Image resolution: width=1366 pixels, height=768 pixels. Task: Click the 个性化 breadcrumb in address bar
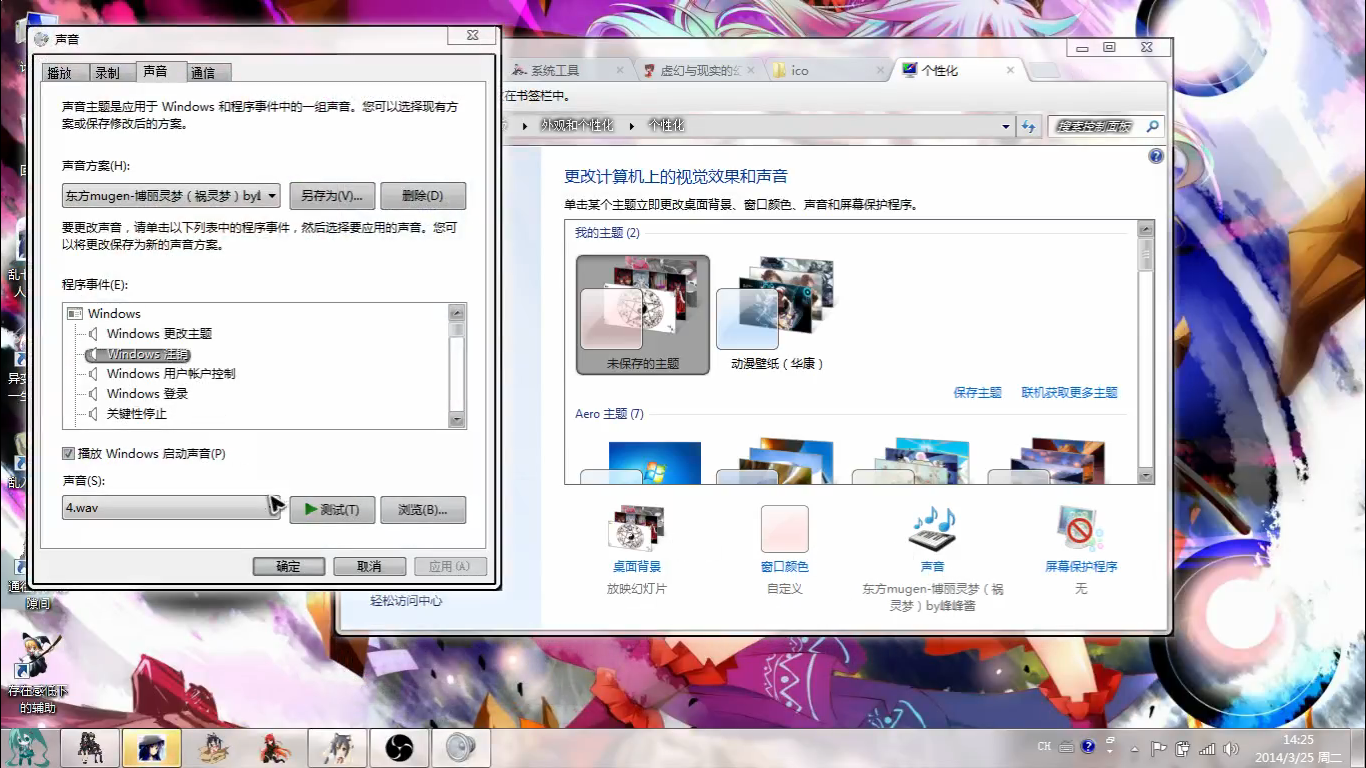coord(666,126)
